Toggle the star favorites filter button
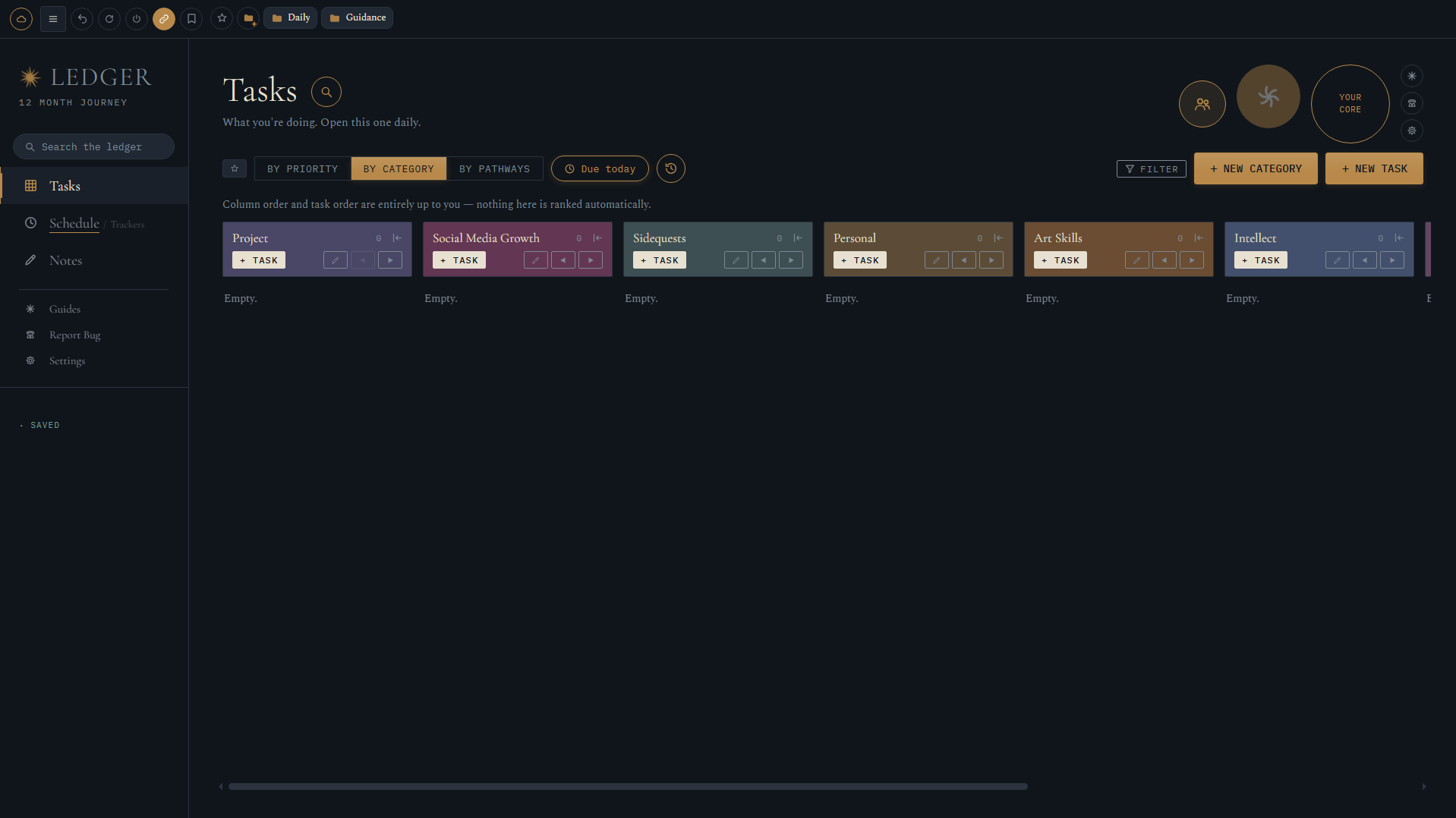The image size is (1456, 818). click(x=235, y=168)
